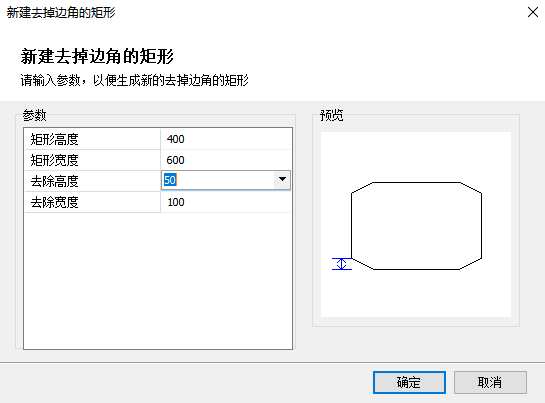Select the 矩形高度 parameter label row
This screenshot has height=403, width=545.
click(92, 139)
